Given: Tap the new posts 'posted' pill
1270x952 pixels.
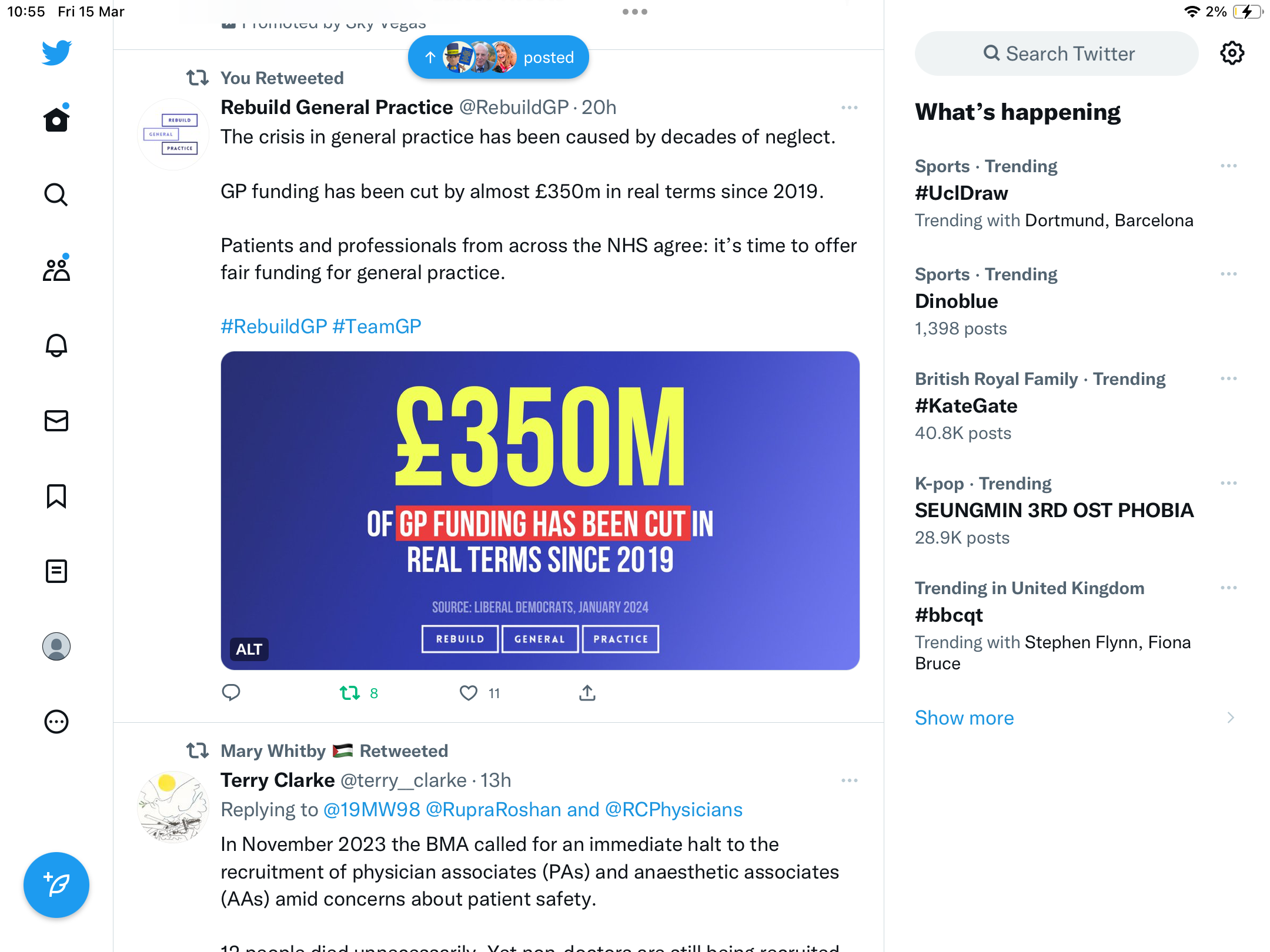Looking at the screenshot, I should tap(499, 57).
